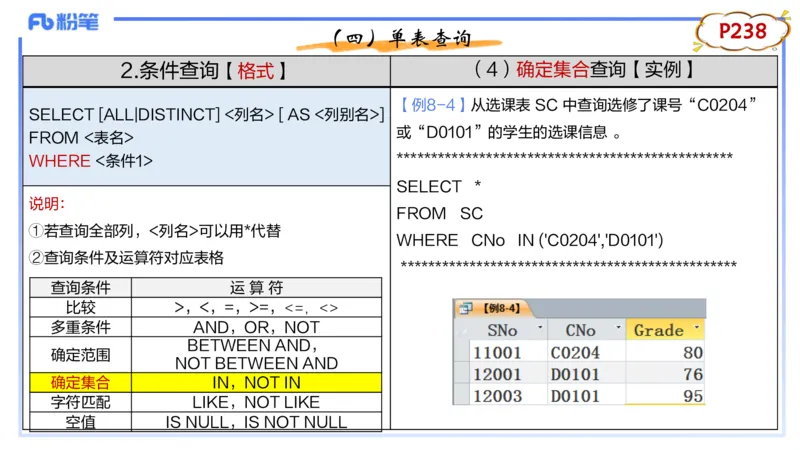Viewport: 800px width, 450px height.
Task: Click the Grade column header
Action: 665,330
